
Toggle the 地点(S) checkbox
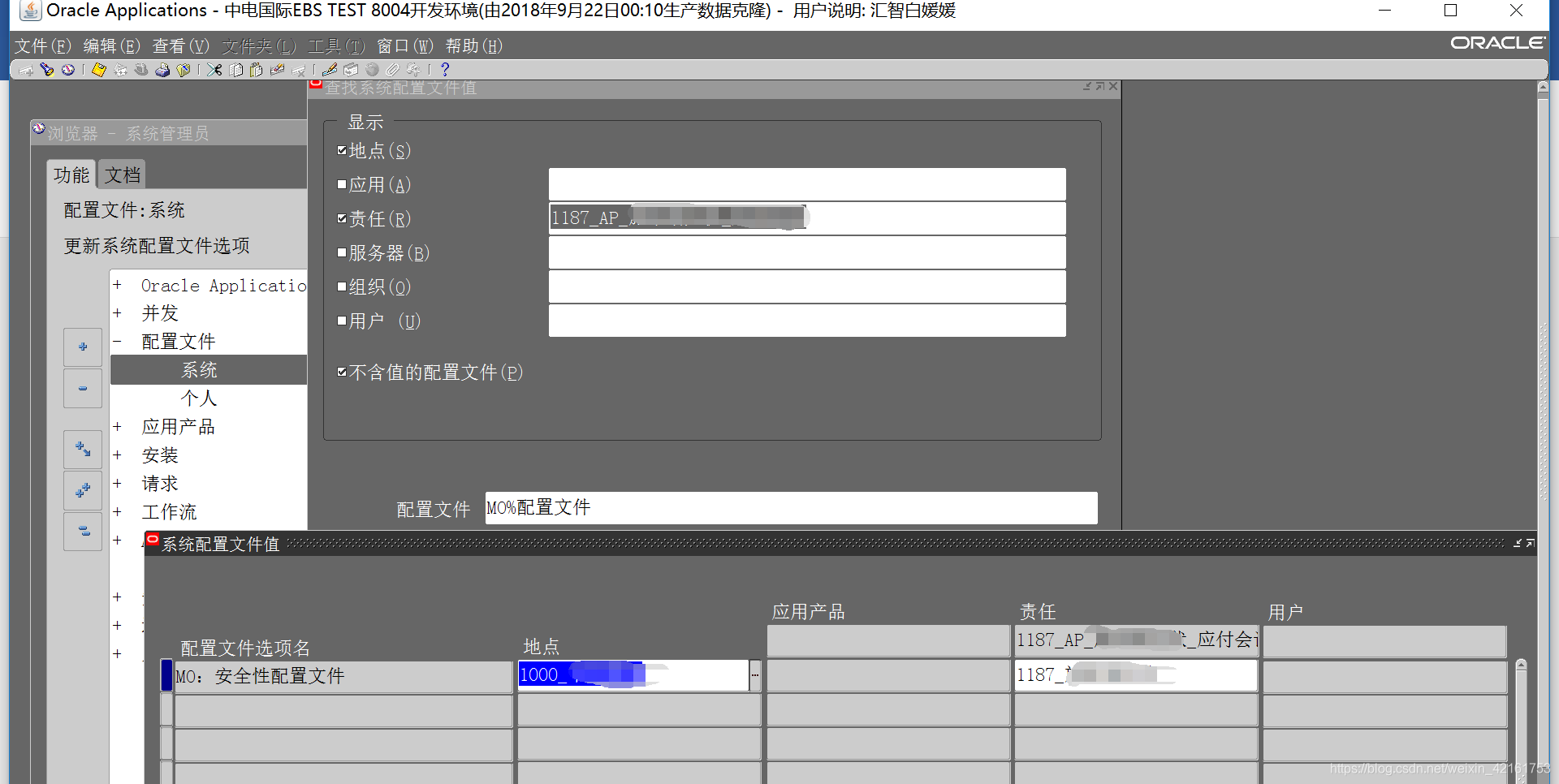coord(342,150)
